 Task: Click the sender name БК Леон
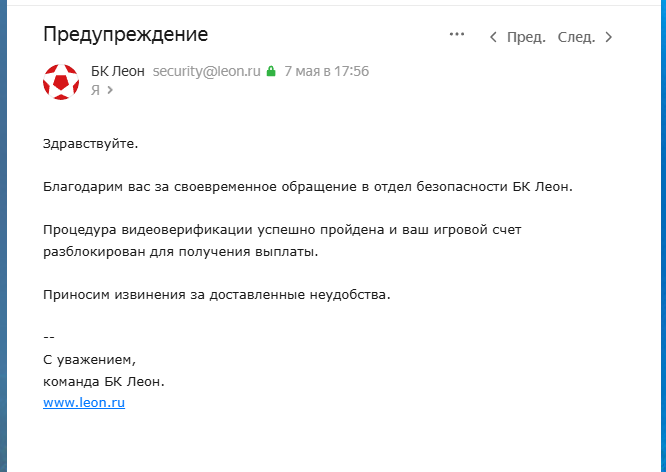118,71
